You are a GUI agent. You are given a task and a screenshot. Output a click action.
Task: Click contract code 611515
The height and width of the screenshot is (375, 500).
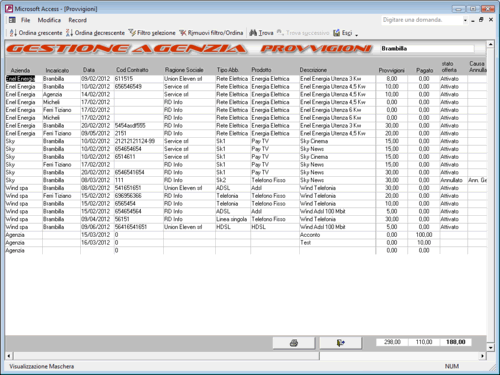tap(138, 79)
